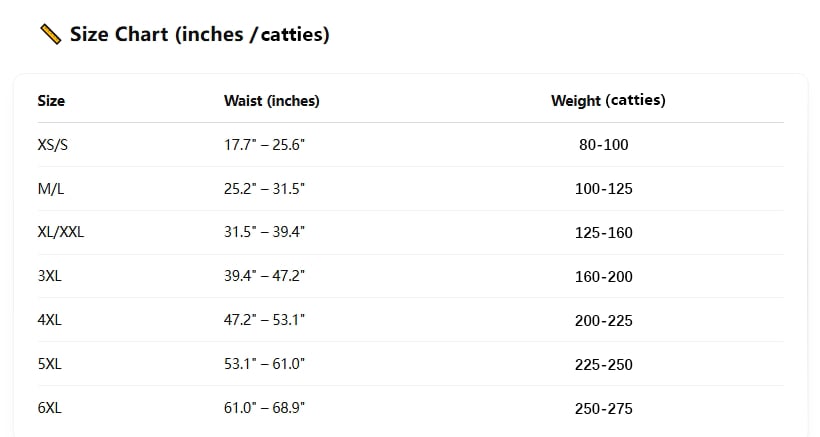820x437 pixels.
Task: Click waist value 61.0" – 68.9"
Action: (264, 408)
